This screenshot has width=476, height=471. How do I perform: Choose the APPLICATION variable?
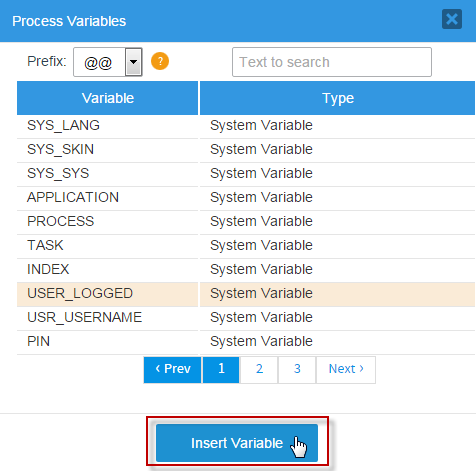click(246, 198)
